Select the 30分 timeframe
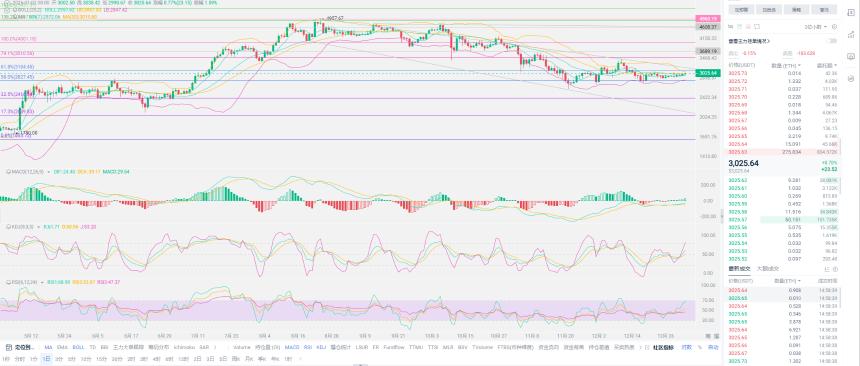Screen dimensions: 860x366 (x=116, y=358)
